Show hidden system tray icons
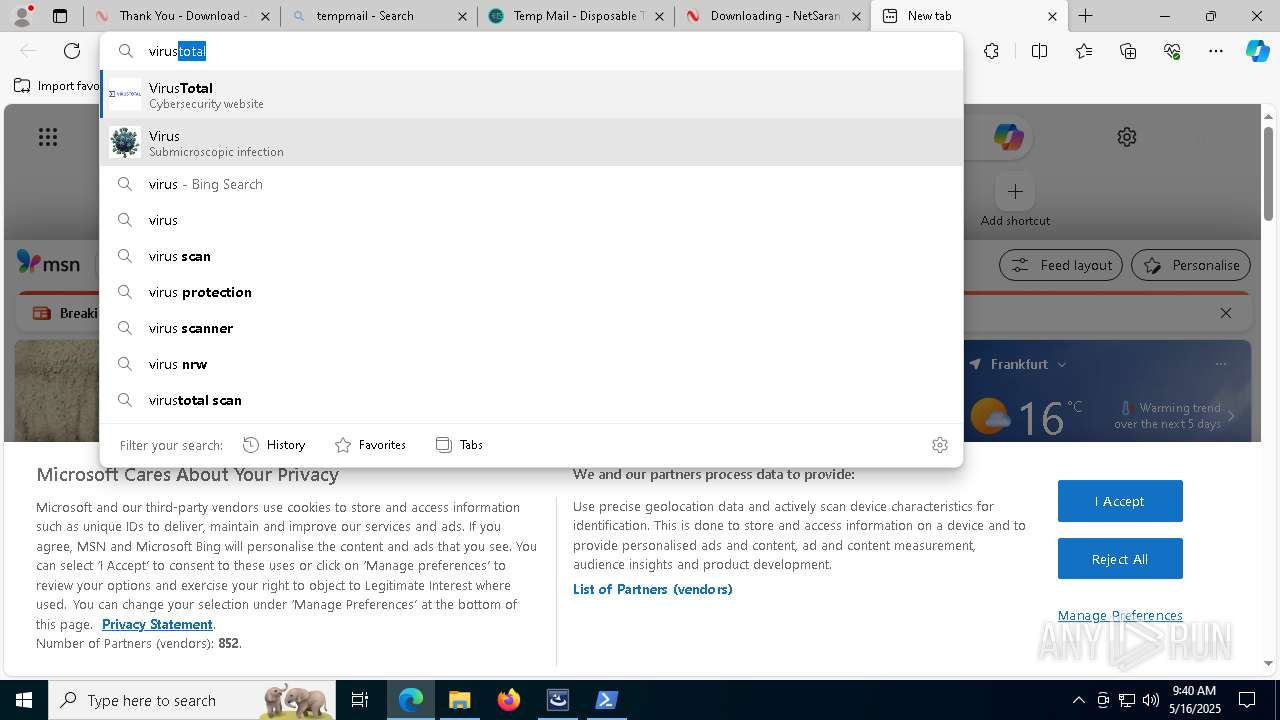Viewport: 1280px width, 720px height. coord(1078,700)
